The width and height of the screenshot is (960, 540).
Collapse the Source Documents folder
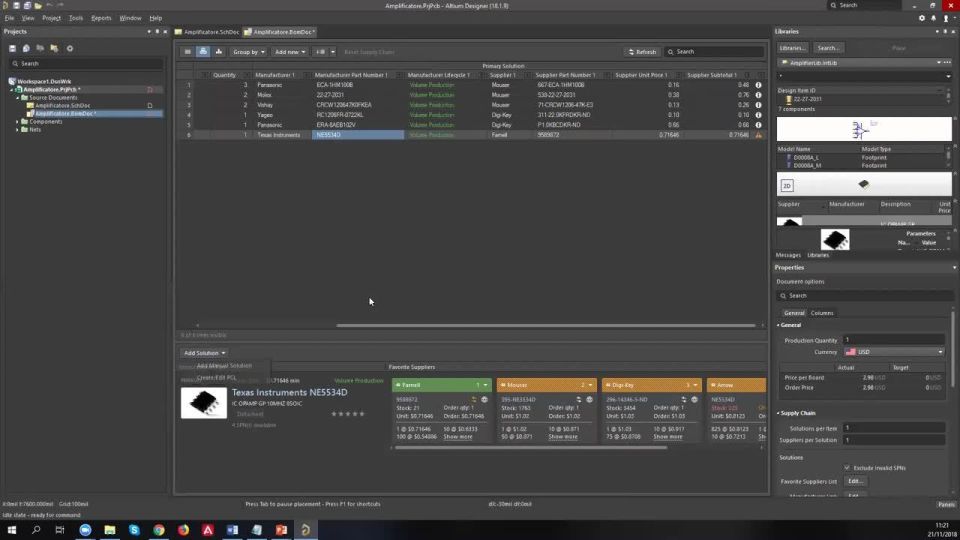tap(17, 98)
